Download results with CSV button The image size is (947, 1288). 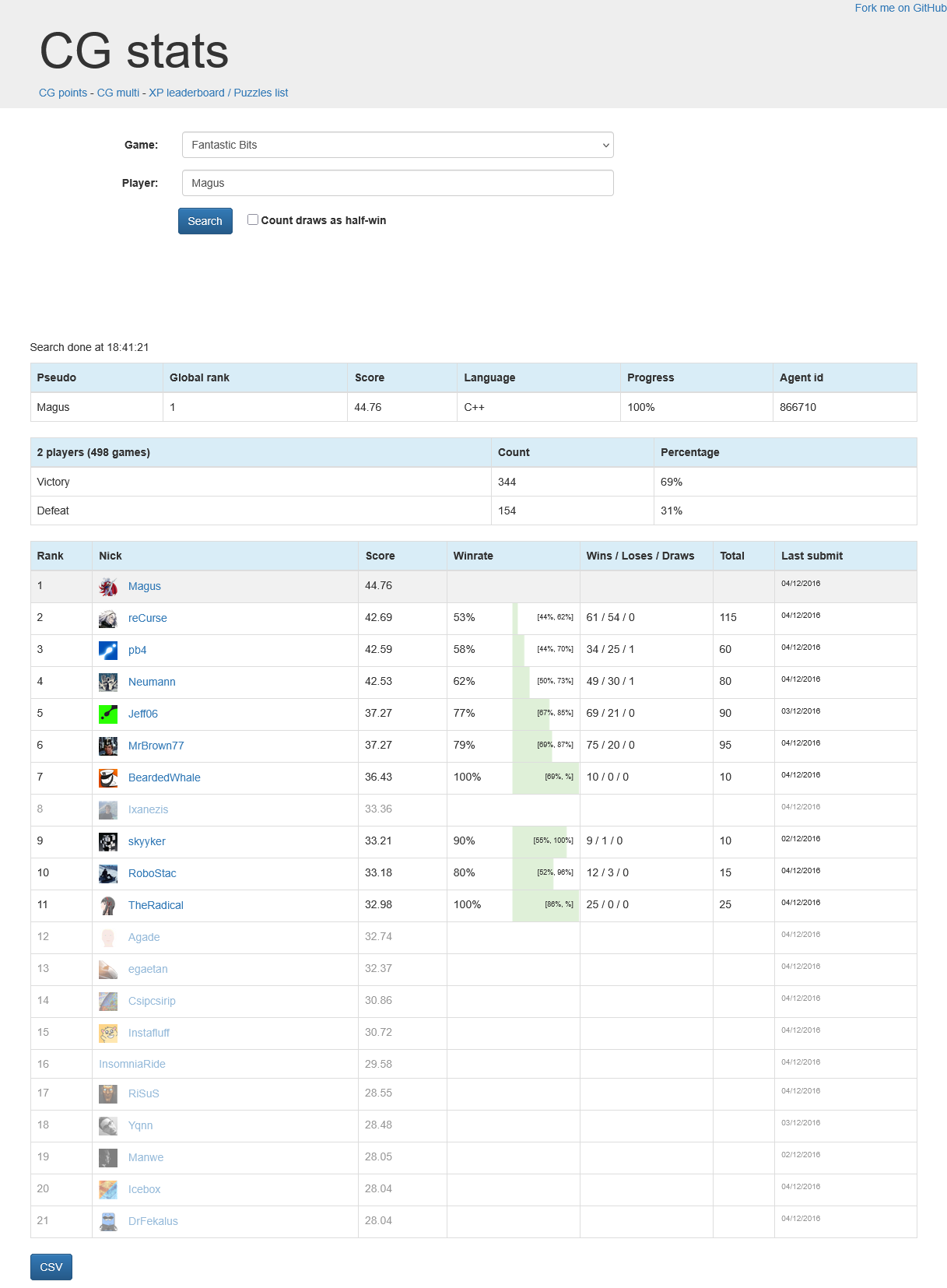pos(51,1267)
